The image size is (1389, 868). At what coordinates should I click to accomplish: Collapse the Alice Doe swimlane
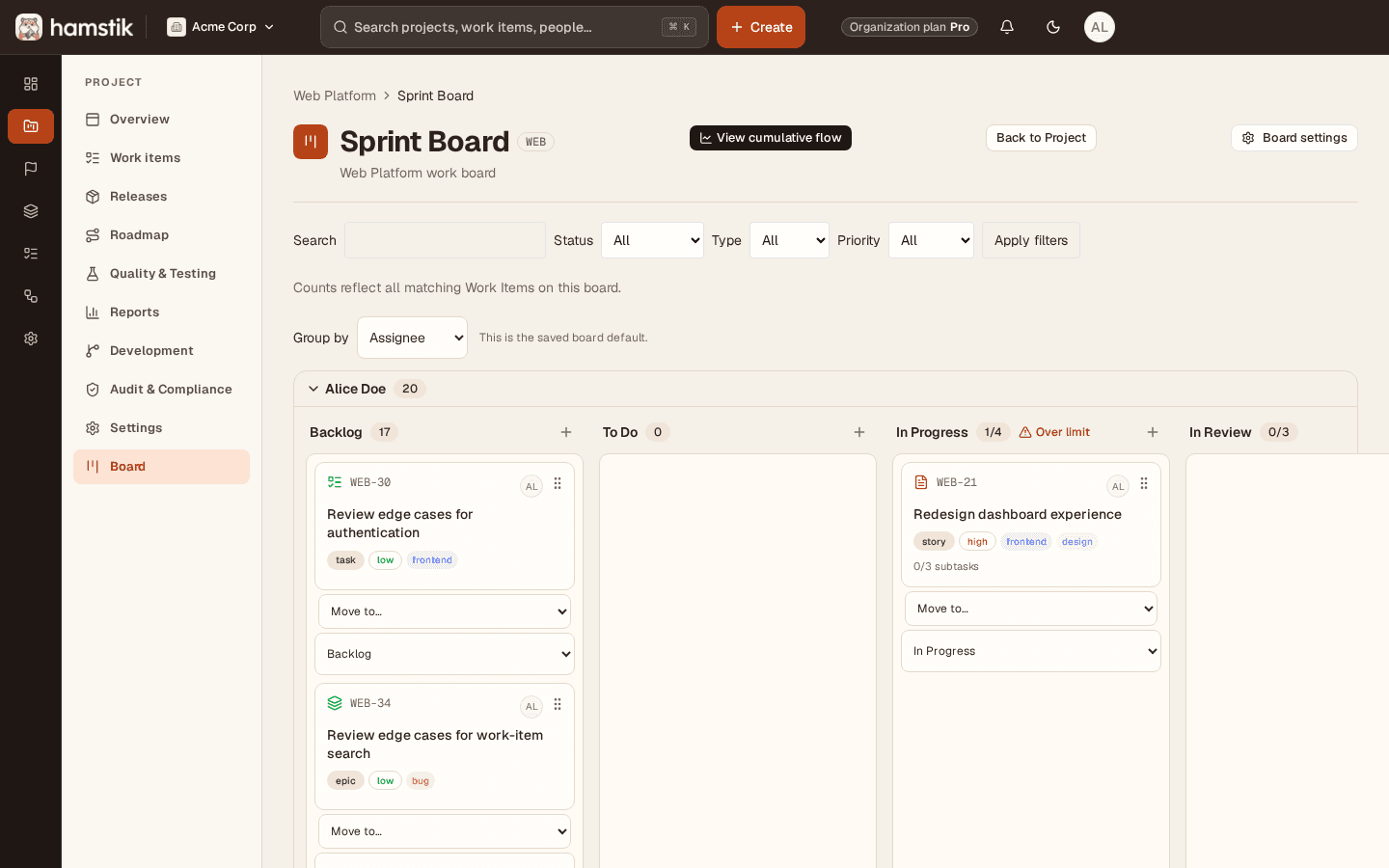(313, 389)
